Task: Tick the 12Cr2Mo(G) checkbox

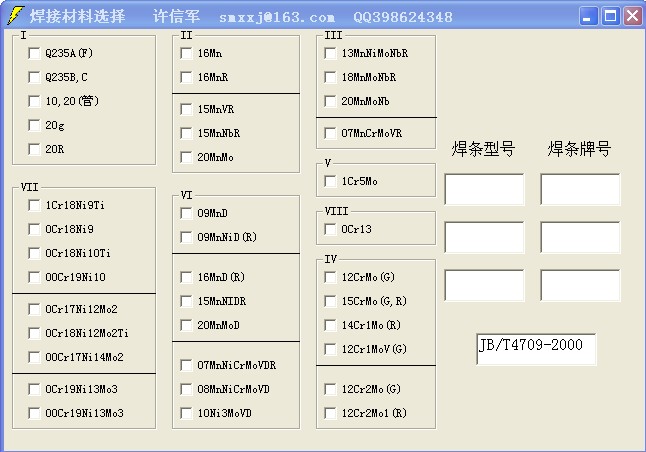Action: click(330, 389)
